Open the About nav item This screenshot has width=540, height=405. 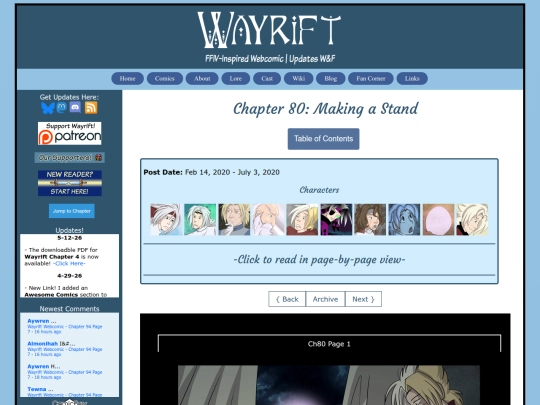pos(202,79)
